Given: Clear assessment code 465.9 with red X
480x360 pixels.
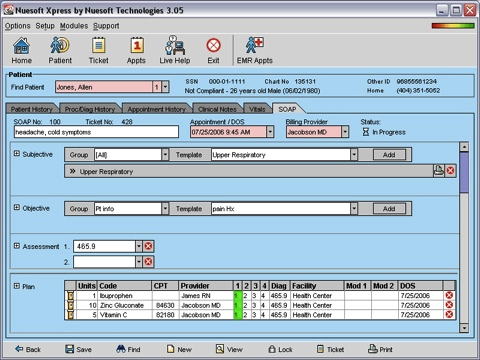Looking at the screenshot, I should coord(148,246).
